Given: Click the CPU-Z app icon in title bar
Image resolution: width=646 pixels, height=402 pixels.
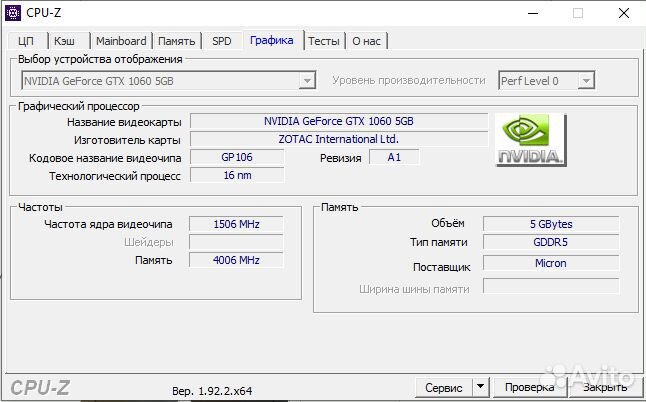Looking at the screenshot, I should [12, 13].
